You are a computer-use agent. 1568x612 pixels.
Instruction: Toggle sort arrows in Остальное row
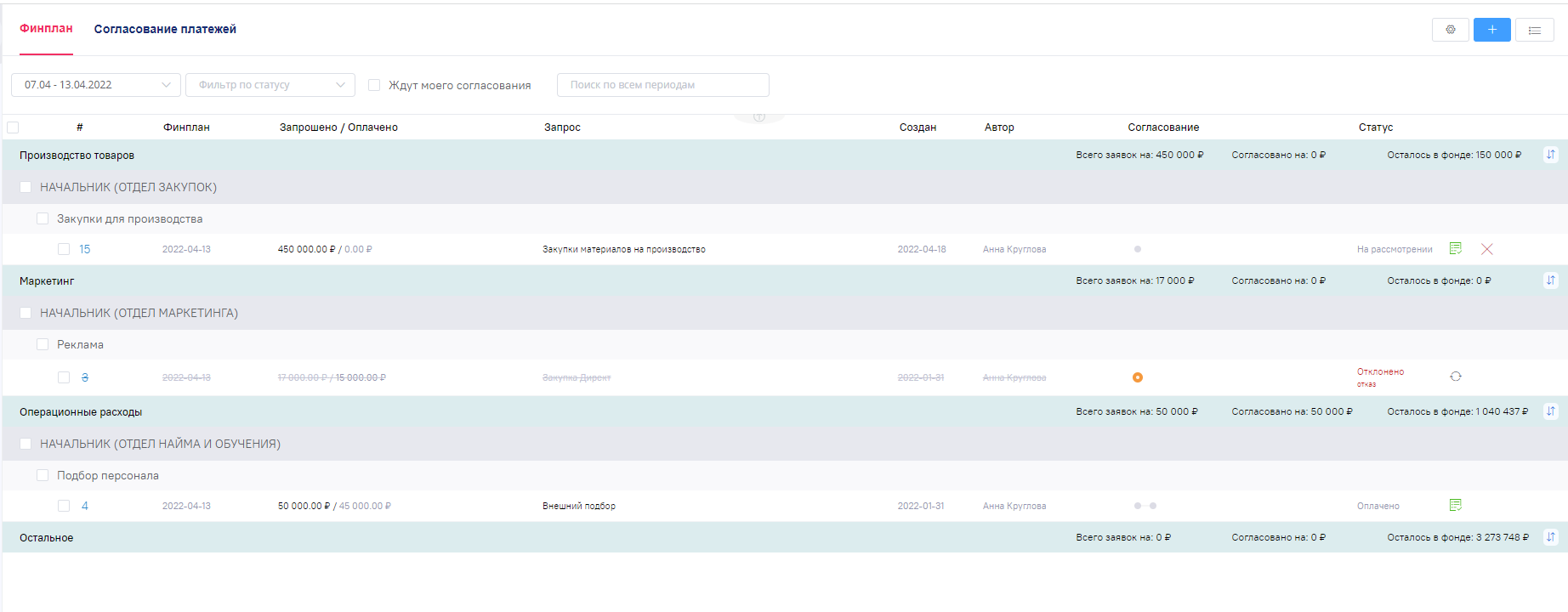click(1550, 537)
